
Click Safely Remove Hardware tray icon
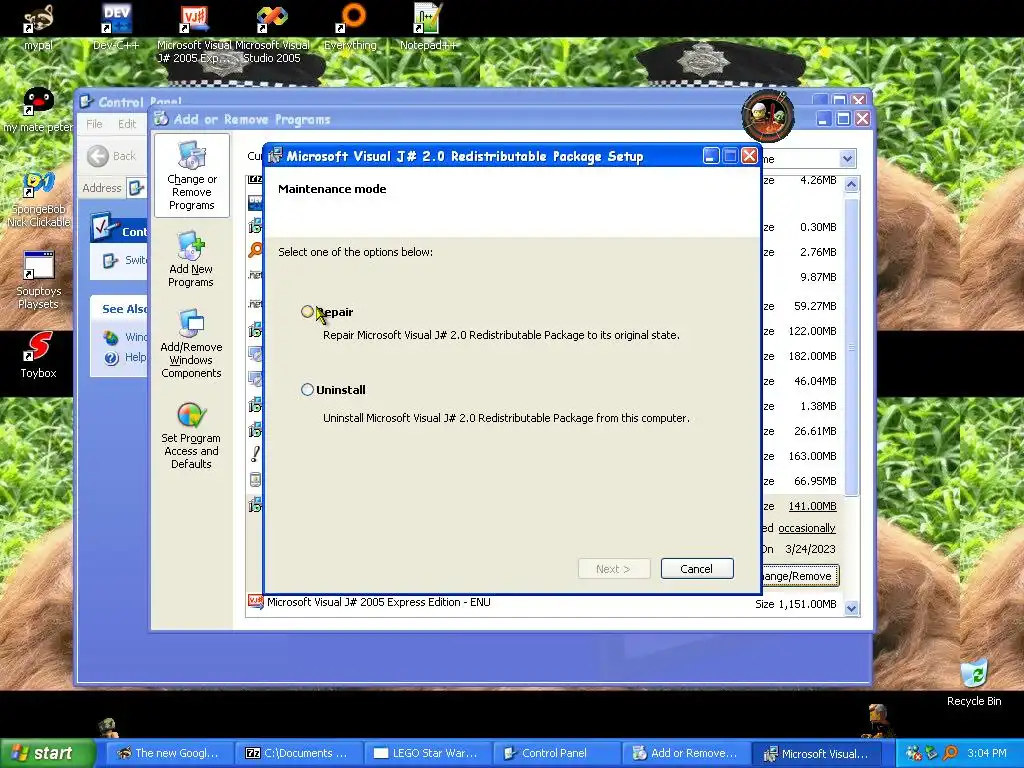(932, 753)
